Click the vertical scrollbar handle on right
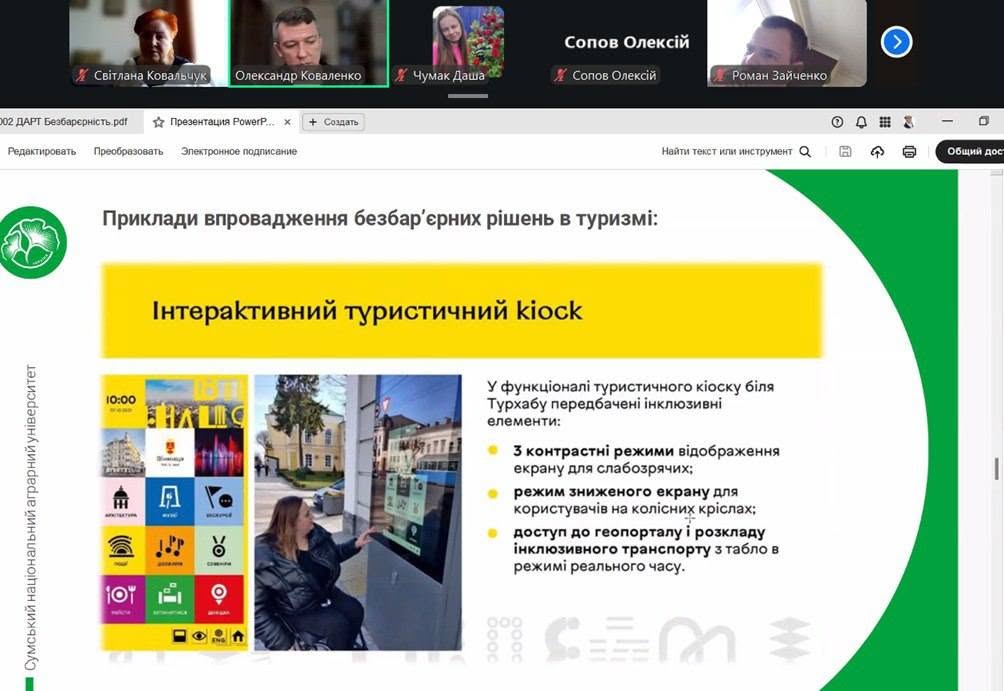The height and width of the screenshot is (691, 1004). click(997, 468)
